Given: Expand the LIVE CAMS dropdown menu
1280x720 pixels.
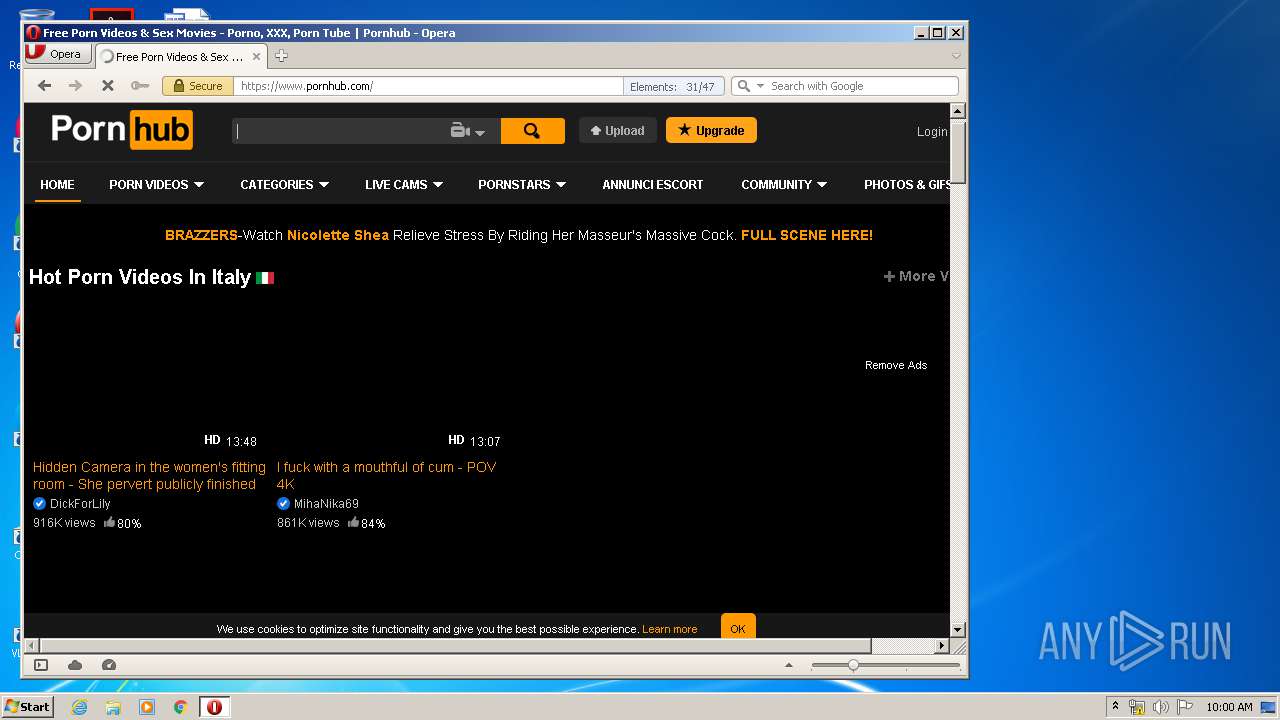Looking at the screenshot, I should (438, 185).
